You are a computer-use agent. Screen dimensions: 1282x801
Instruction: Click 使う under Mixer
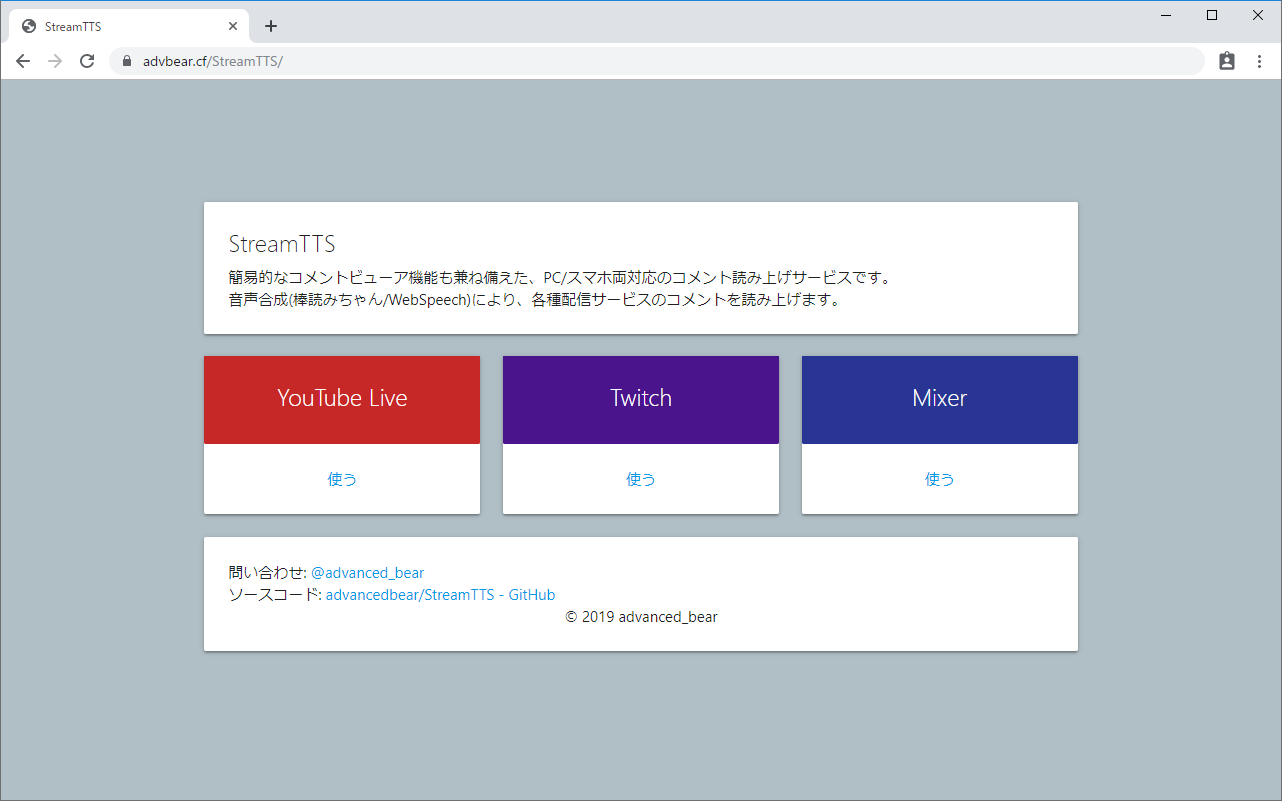click(x=940, y=479)
